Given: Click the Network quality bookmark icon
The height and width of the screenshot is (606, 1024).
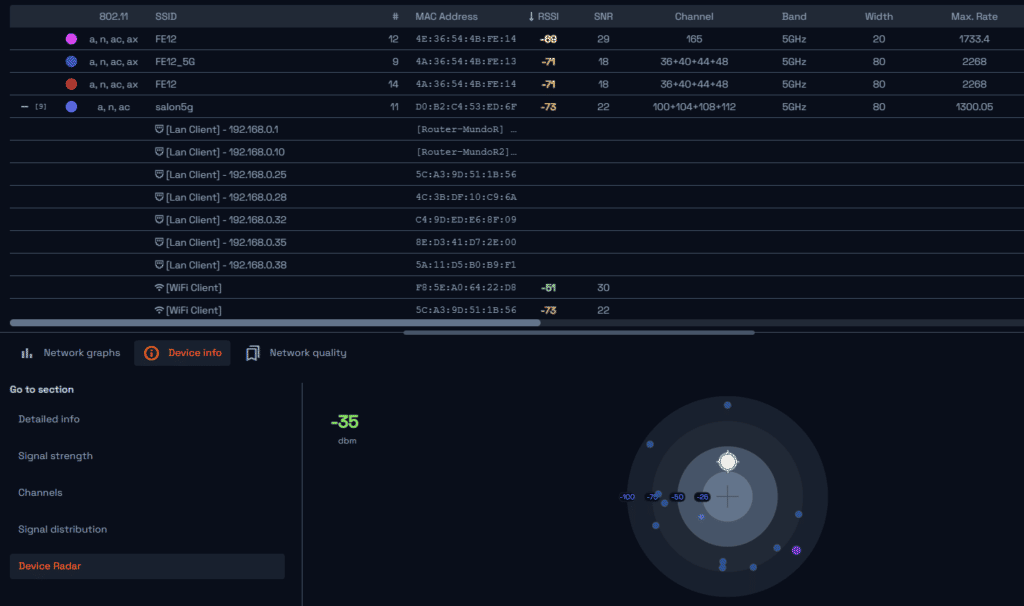Looking at the screenshot, I should point(252,352).
